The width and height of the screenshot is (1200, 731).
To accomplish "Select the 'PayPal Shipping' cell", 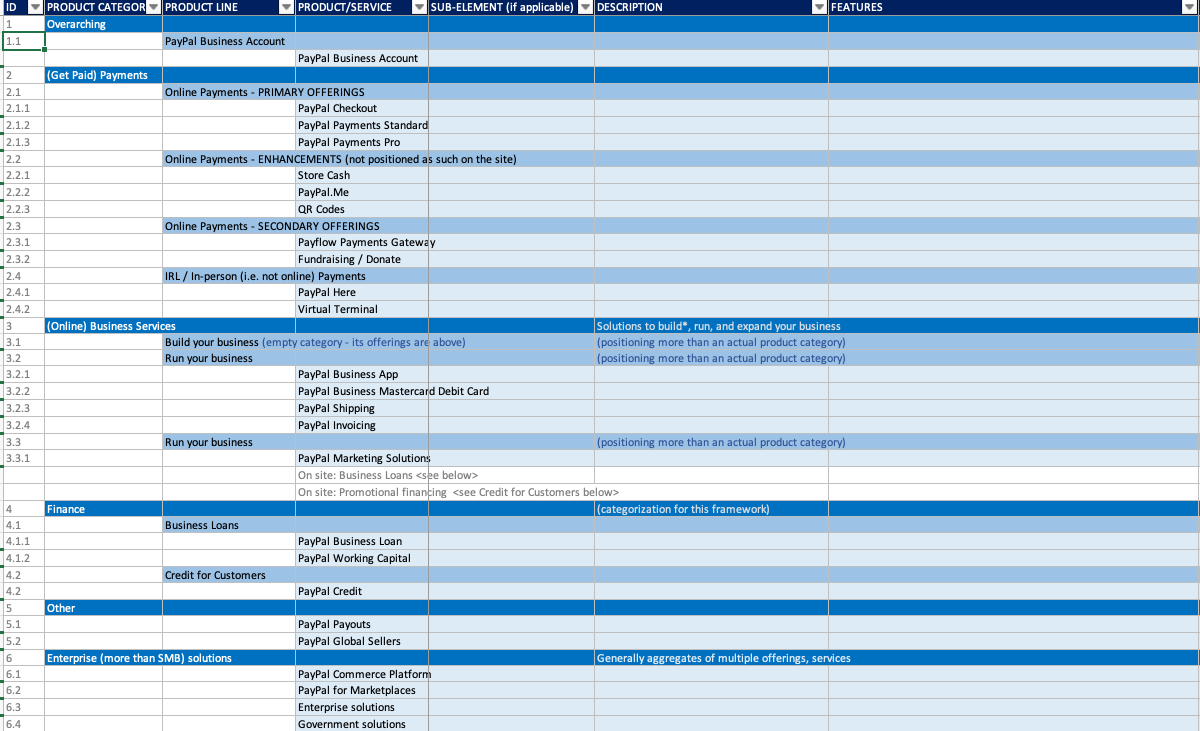I will pos(362,408).
